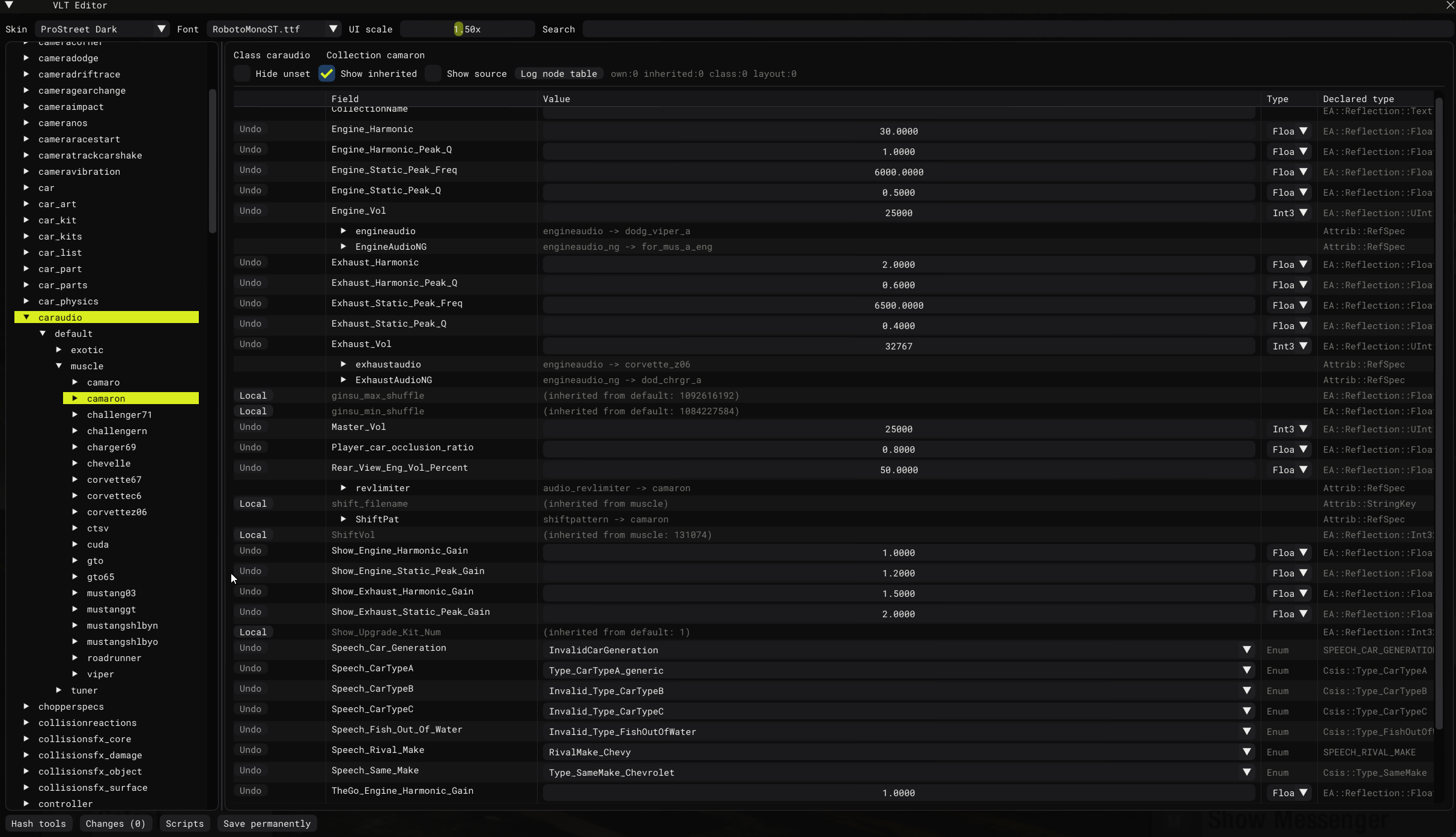Expand the EngineAudioNG reference row
This screenshot has width=1456, height=837.
[344, 246]
